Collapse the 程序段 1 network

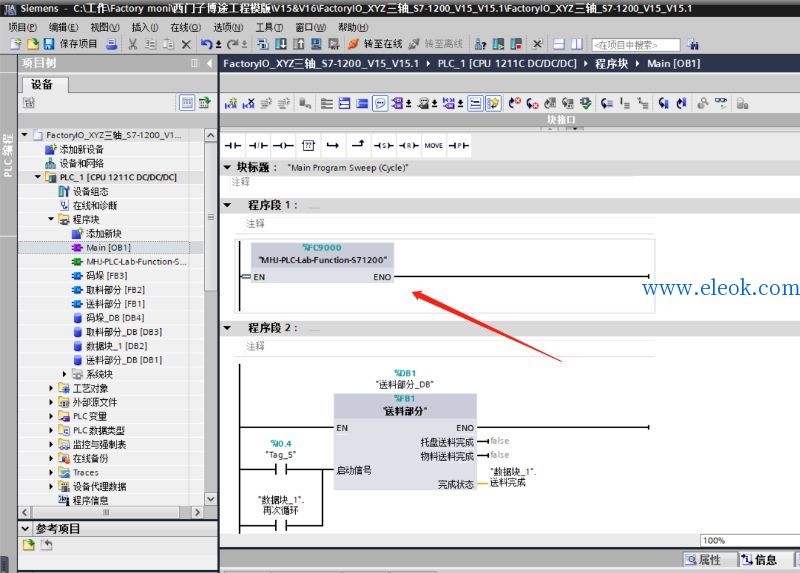point(228,205)
